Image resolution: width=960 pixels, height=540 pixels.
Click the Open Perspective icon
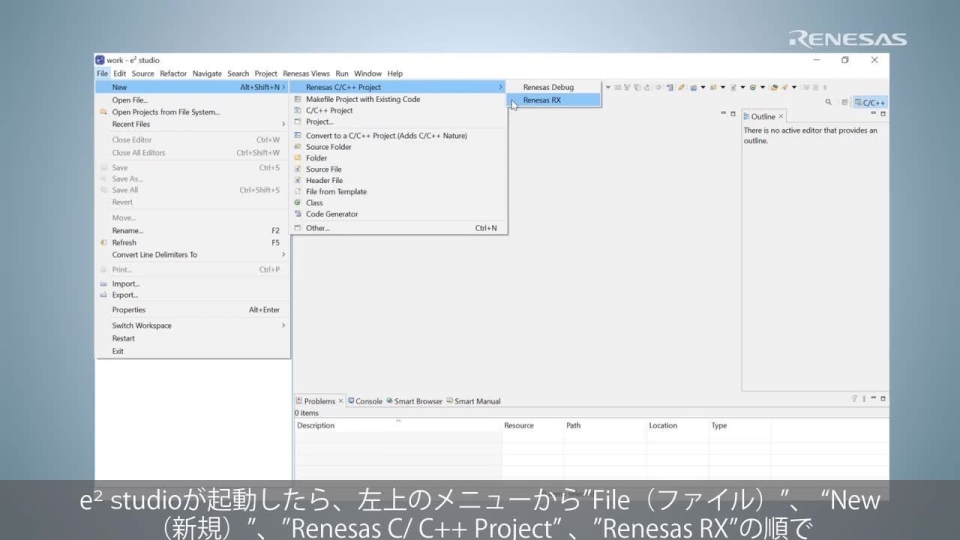(846, 102)
